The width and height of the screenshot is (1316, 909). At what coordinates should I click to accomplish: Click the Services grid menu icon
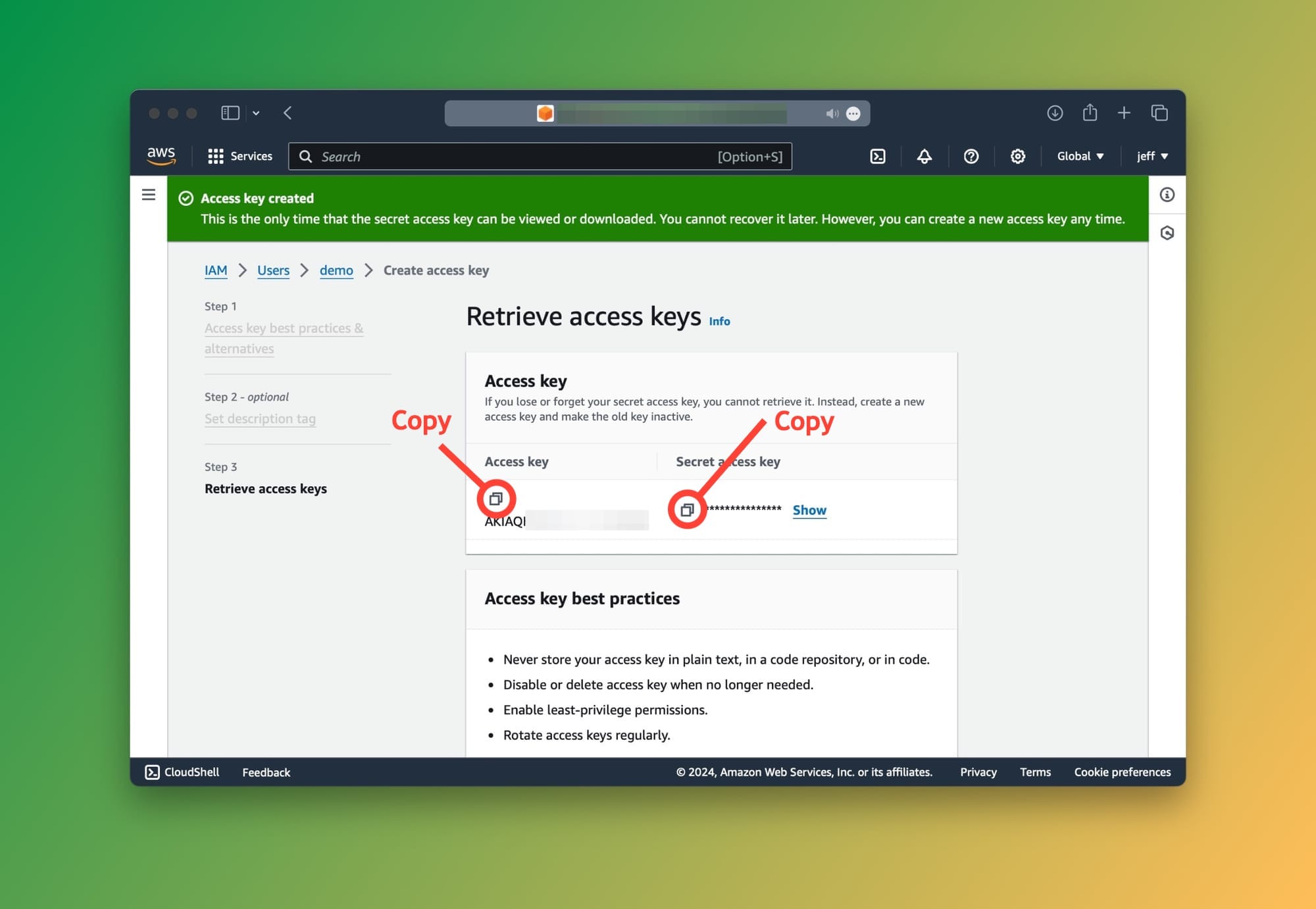coord(215,155)
